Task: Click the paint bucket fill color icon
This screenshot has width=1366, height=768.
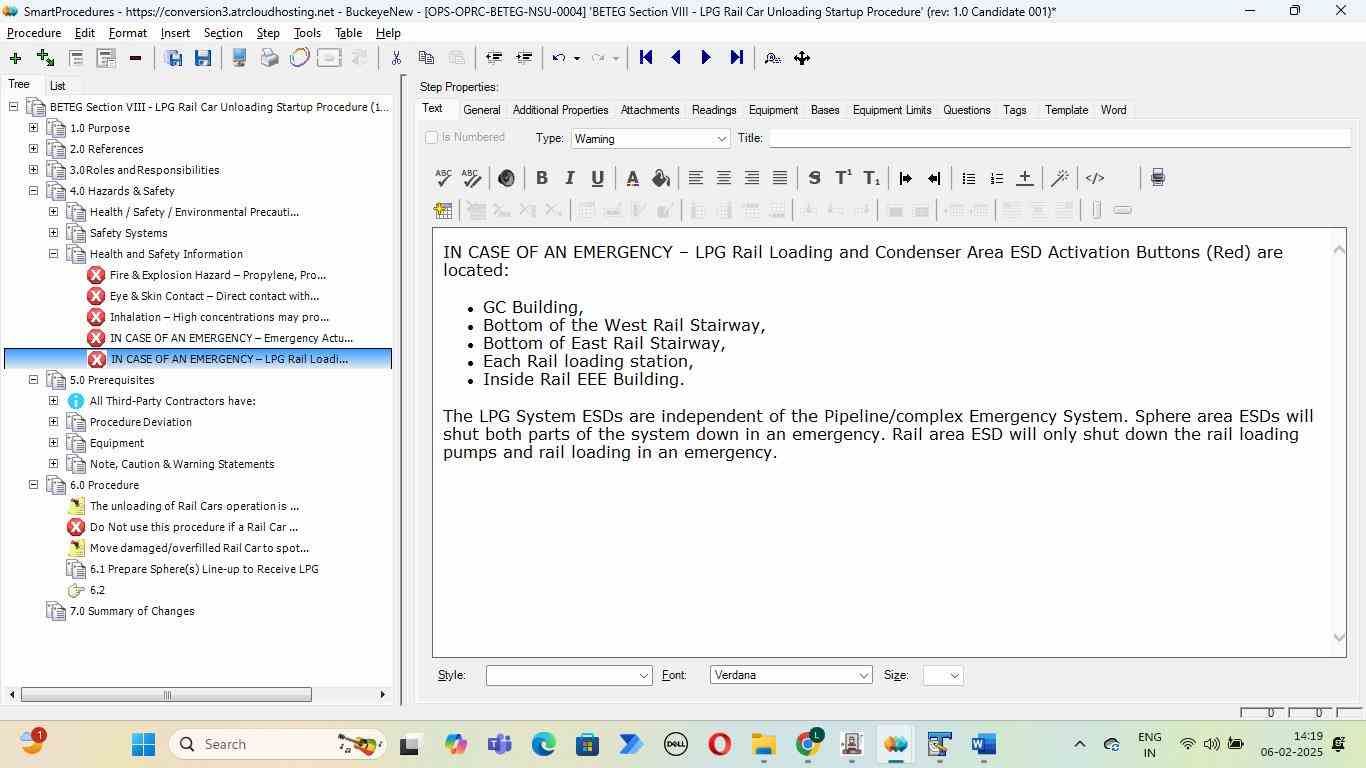Action: pos(660,178)
